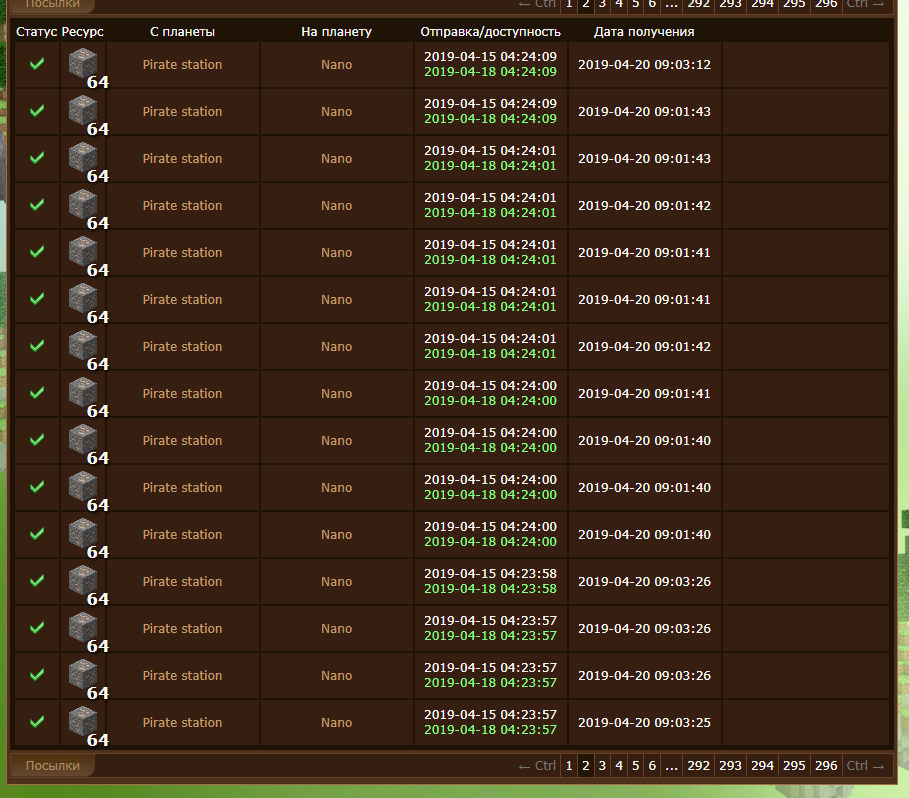Click gravel icon in row sent 04:23:58

pyautogui.click(x=83, y=581)
